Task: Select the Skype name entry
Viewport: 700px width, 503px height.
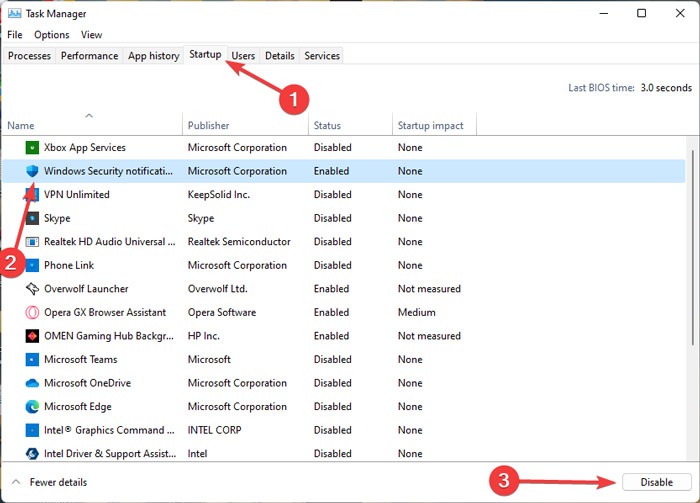Action: click(x=57, y=218)
